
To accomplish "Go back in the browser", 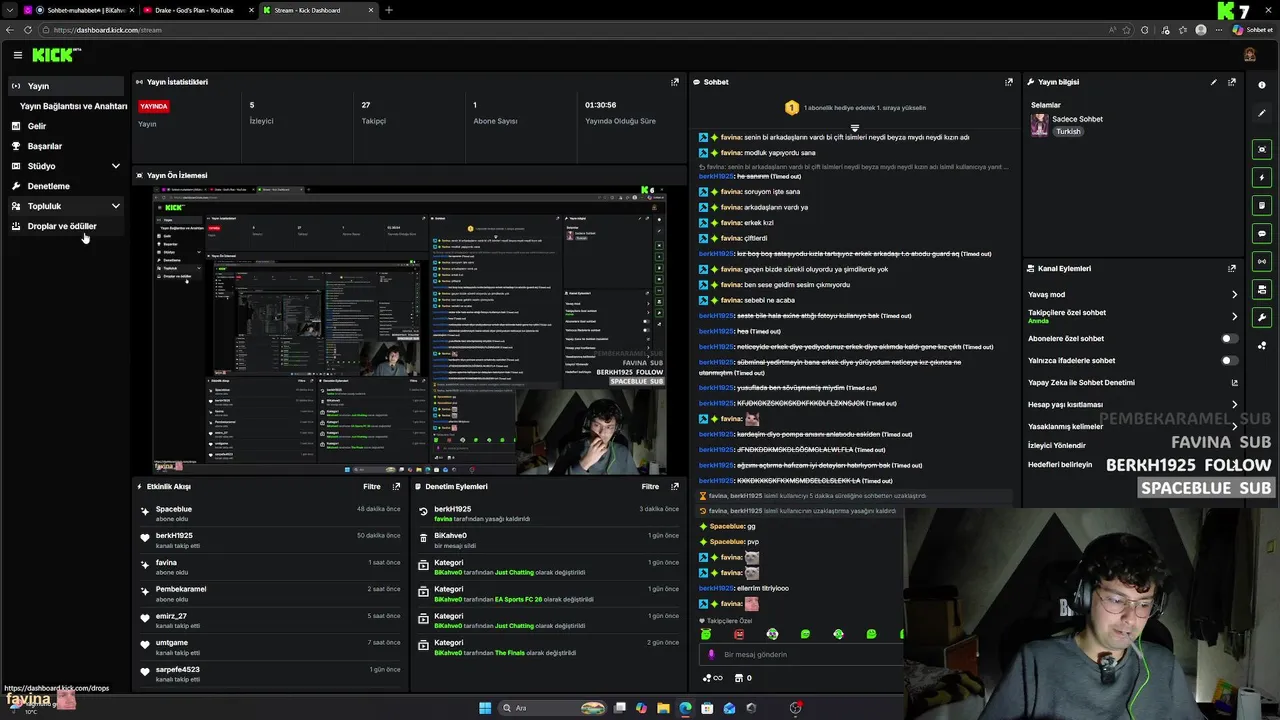I will coord(11,30).
